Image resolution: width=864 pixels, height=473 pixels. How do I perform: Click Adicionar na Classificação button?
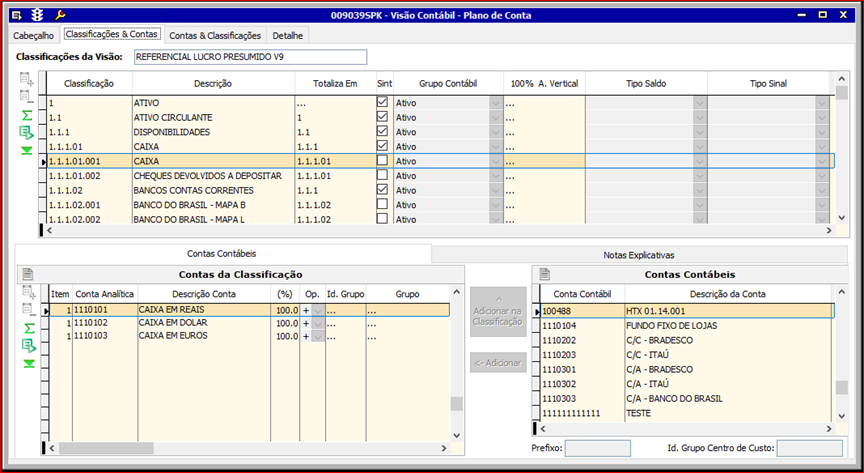coord(498,311)
